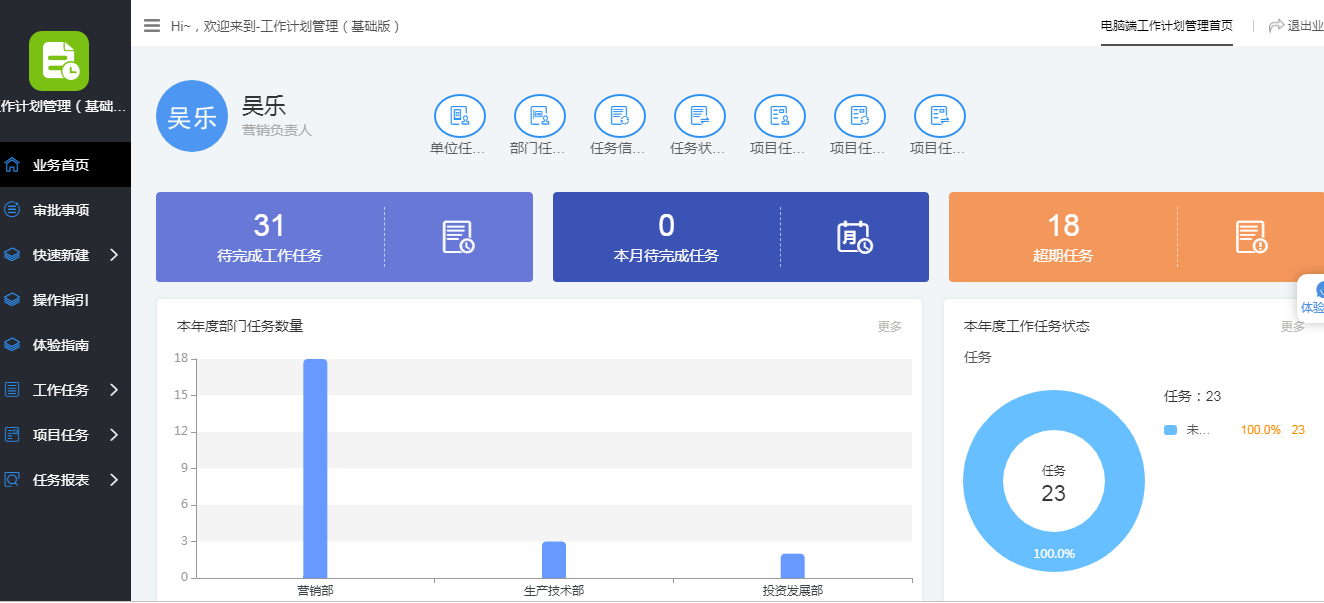Click the 本年度工作任务状态 panel title
The width and height of the screenshot is (1324, 603).
(1027, 326)
